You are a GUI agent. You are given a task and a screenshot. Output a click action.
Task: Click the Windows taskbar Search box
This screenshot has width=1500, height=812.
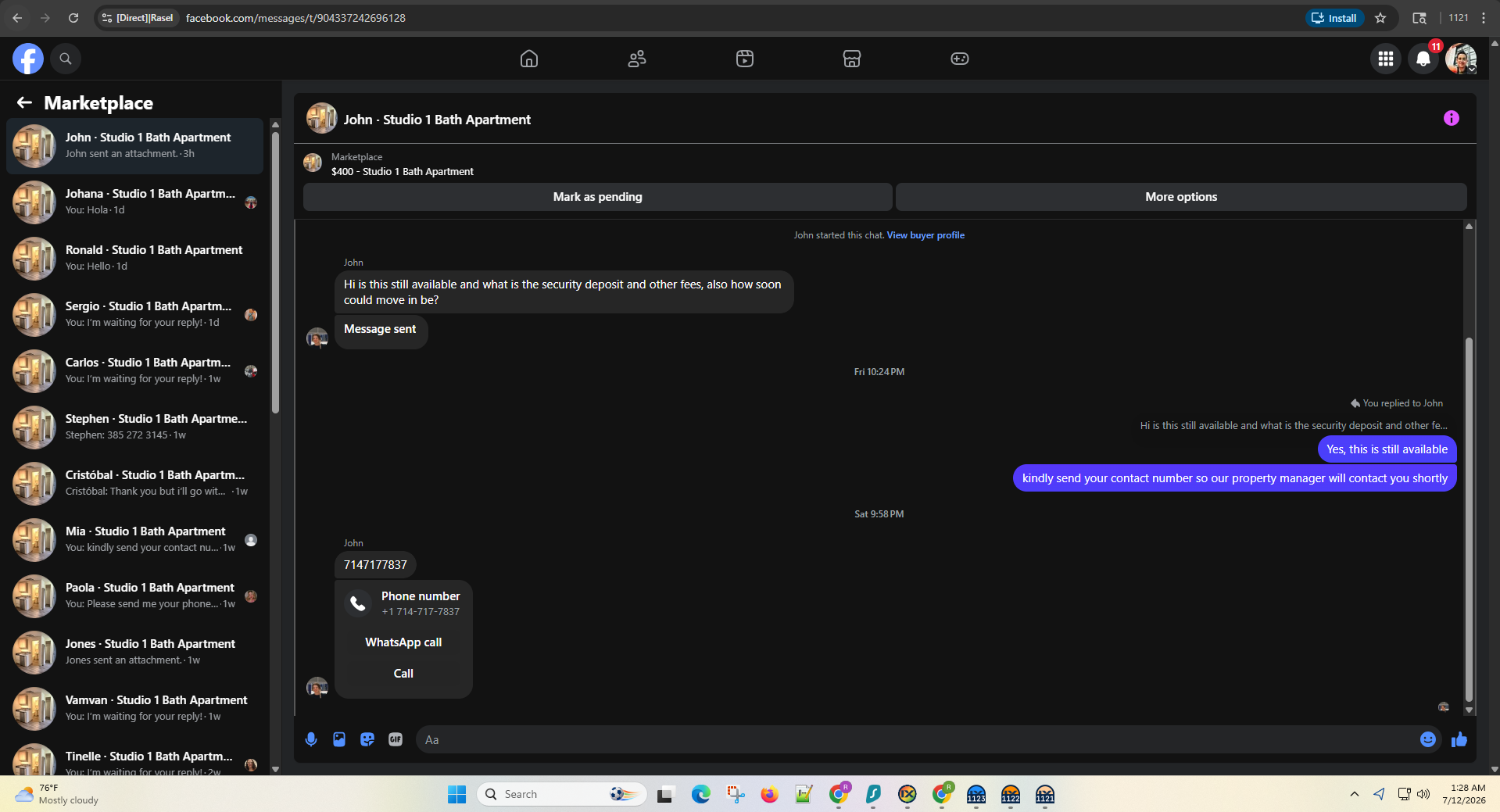tap(561, 794)
